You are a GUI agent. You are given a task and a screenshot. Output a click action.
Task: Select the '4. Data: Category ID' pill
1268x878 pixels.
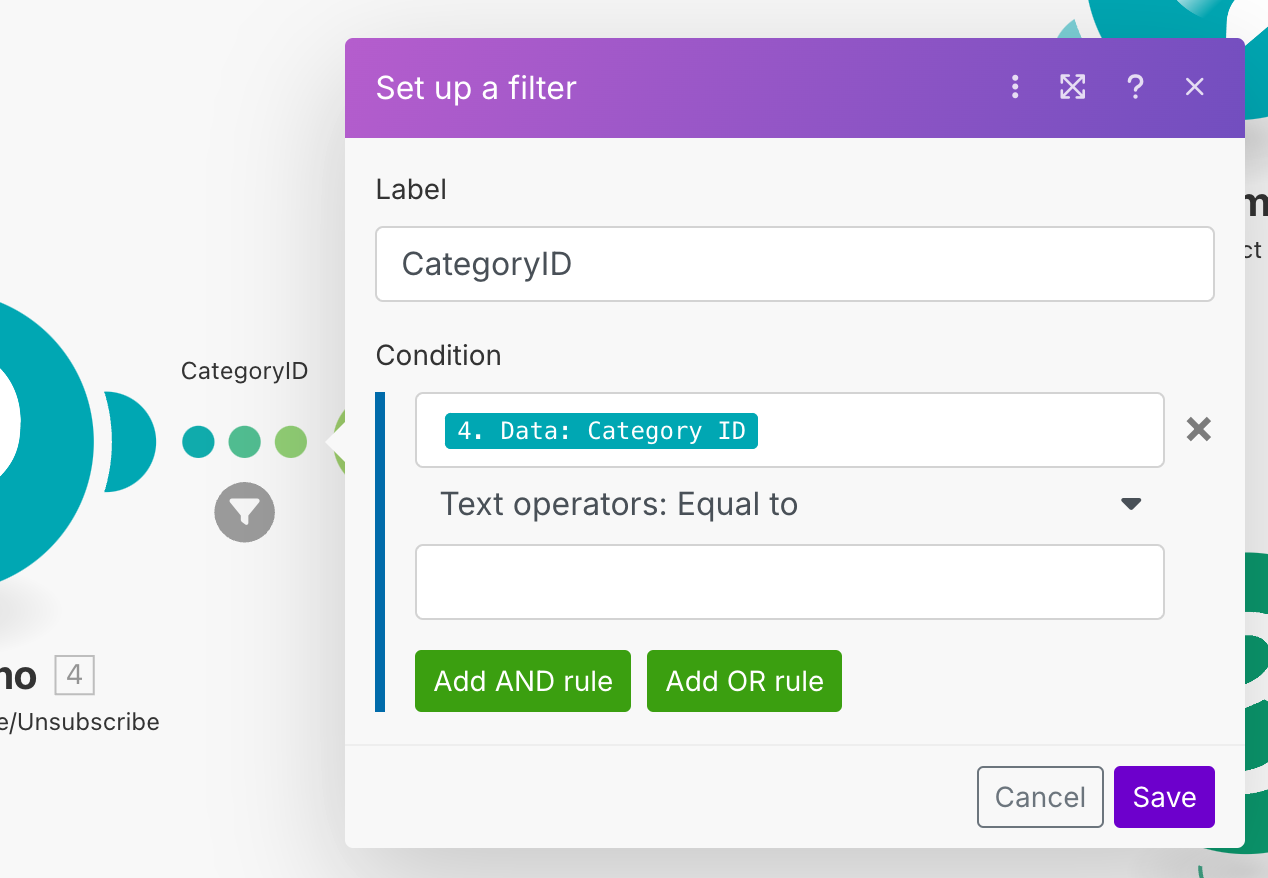point(601,430)
